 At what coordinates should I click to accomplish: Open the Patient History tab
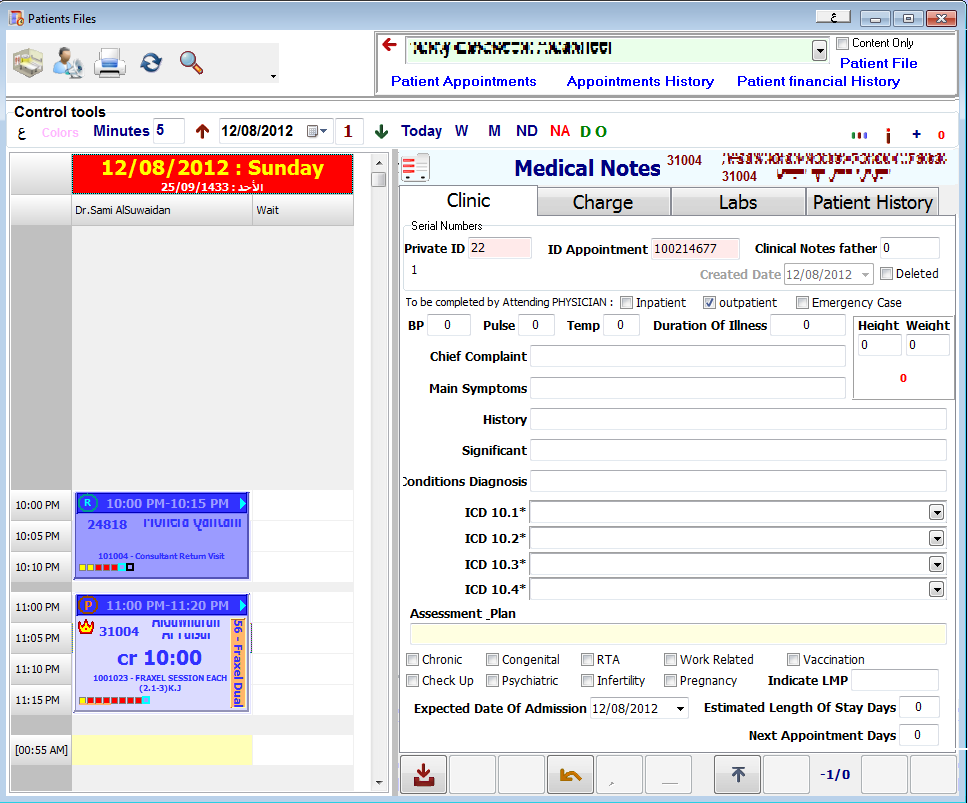click(x=872, y=202)
